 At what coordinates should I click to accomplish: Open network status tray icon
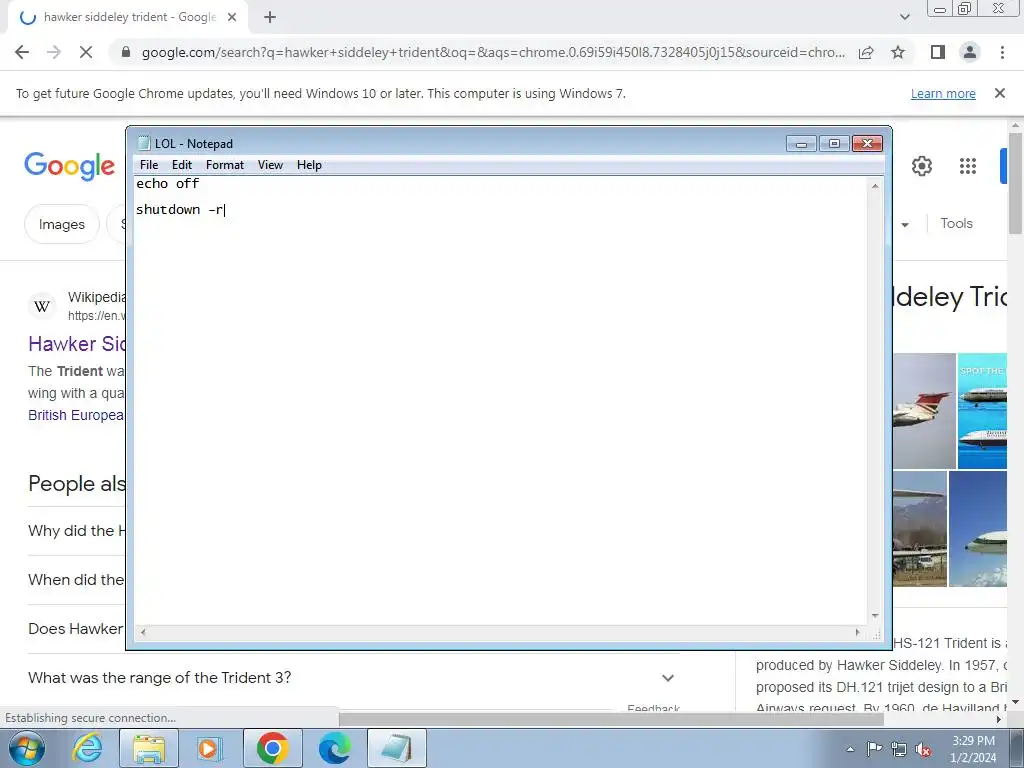(899, 749)
